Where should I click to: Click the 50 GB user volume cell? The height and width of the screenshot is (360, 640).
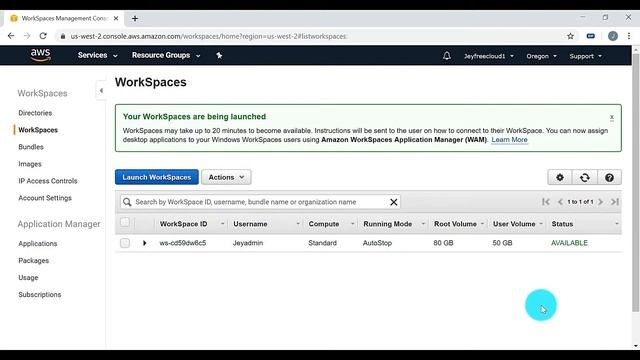(502, 243)
